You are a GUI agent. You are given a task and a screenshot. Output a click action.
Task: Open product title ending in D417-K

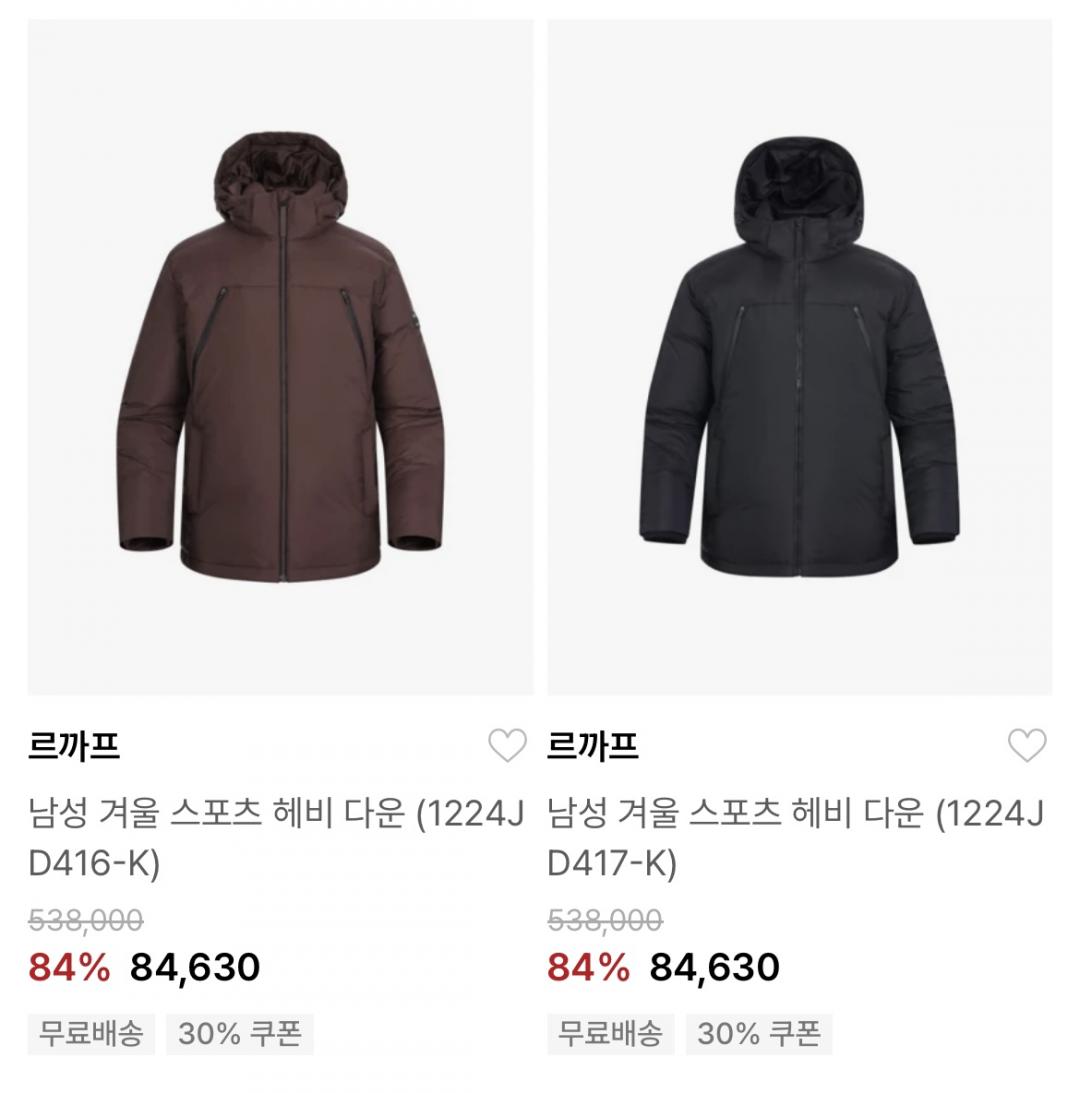click(x=796, y=838)
